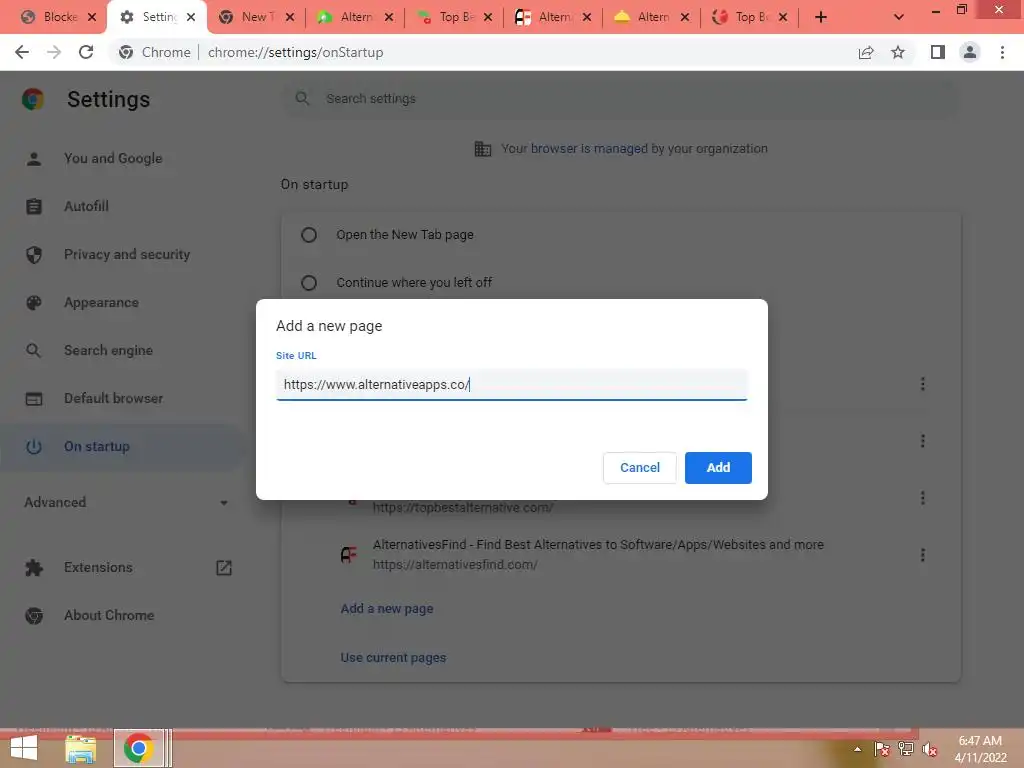Click the AlternativesFind favicon icon
The height and width of the screenshot is (768, 1024).
point(349,555)
